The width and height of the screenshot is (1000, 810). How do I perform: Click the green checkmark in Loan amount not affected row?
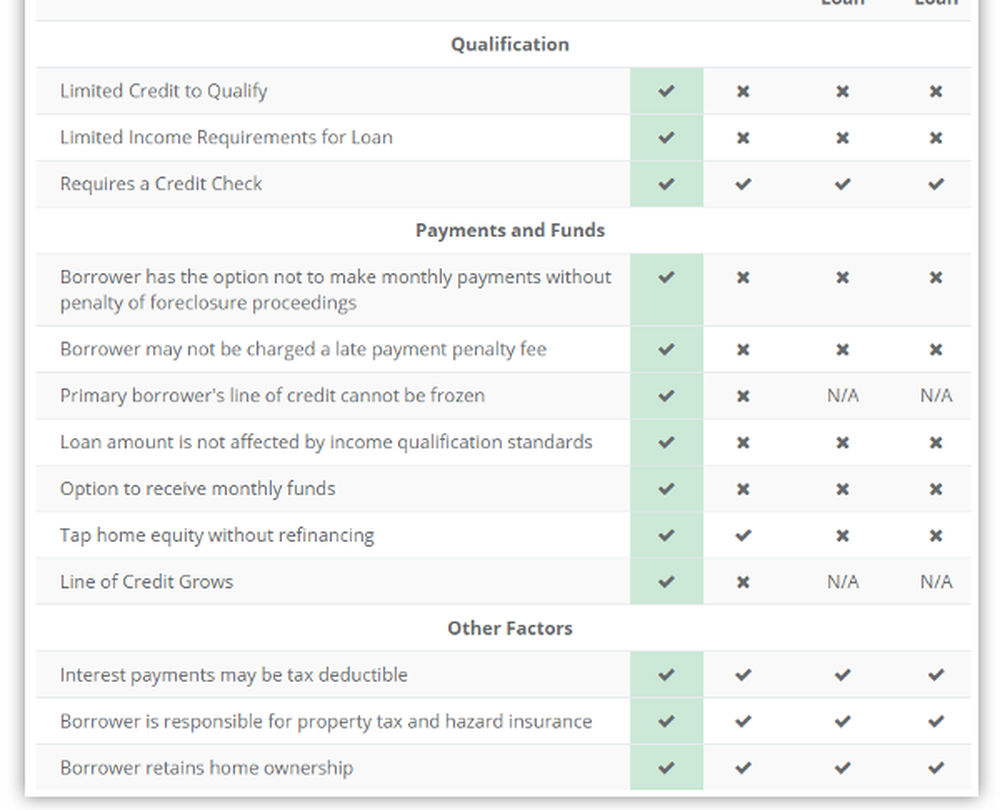[666, 443]
